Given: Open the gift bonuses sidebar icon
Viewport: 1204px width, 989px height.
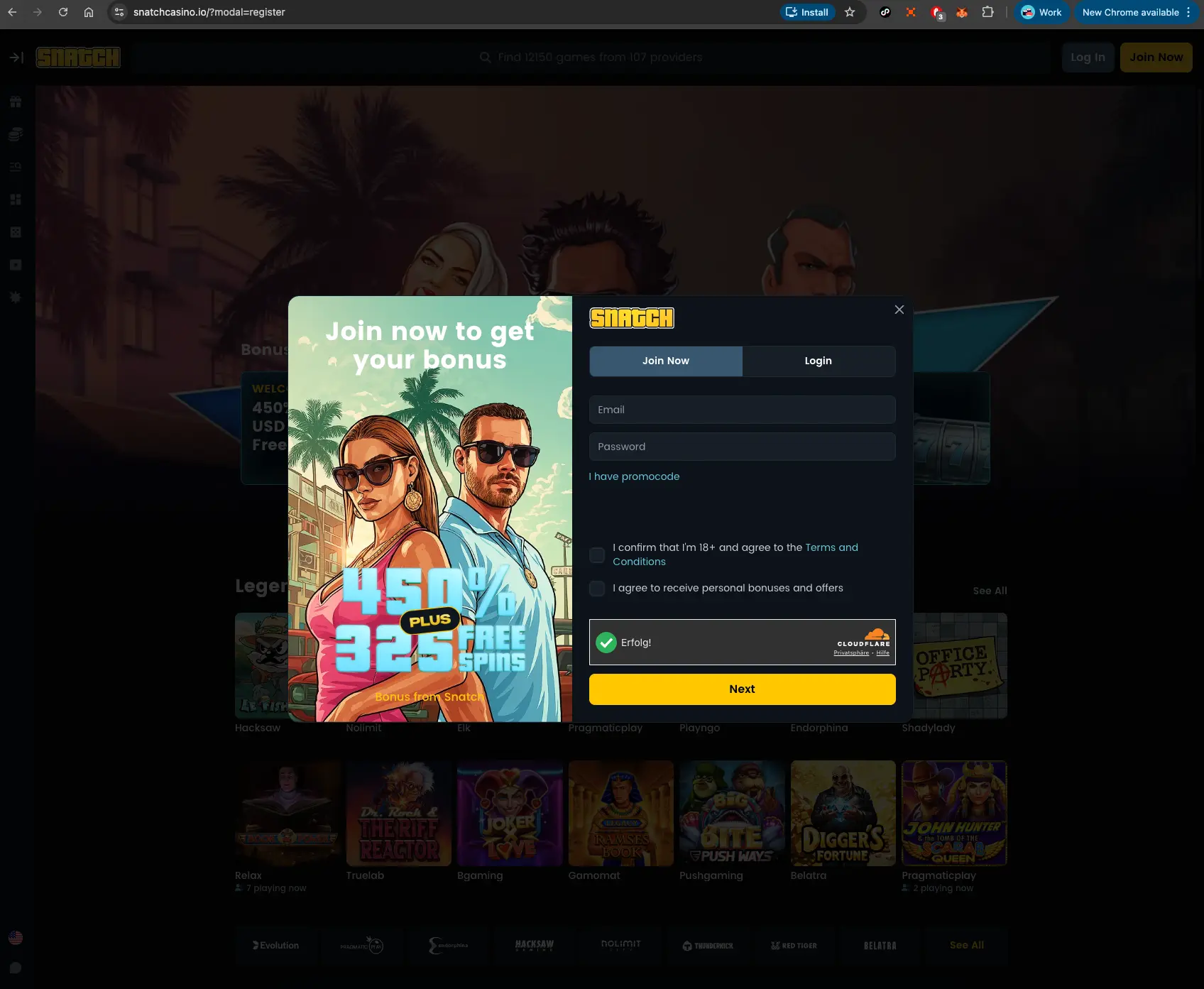Looking at the screenshot, I should (16, 102).
